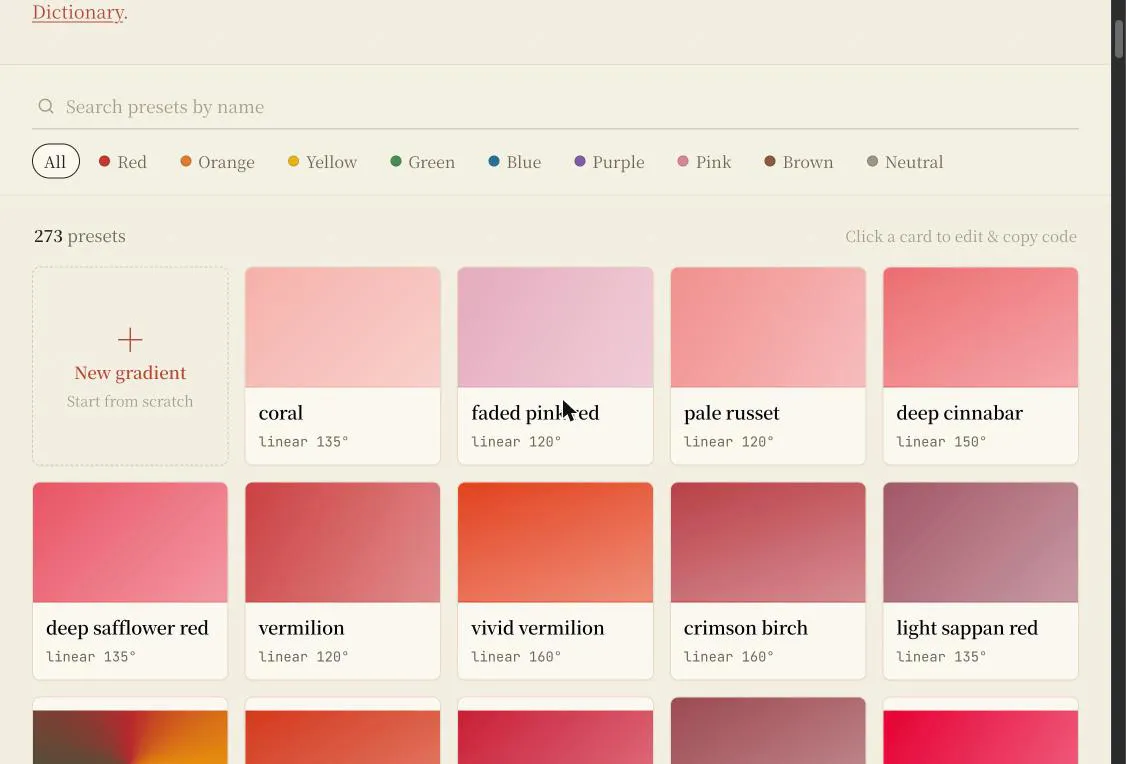The image size is (1126, 764).
Task: Click the linear 135° label under coral
Action: pyautogui.click(x=303, y=442)
